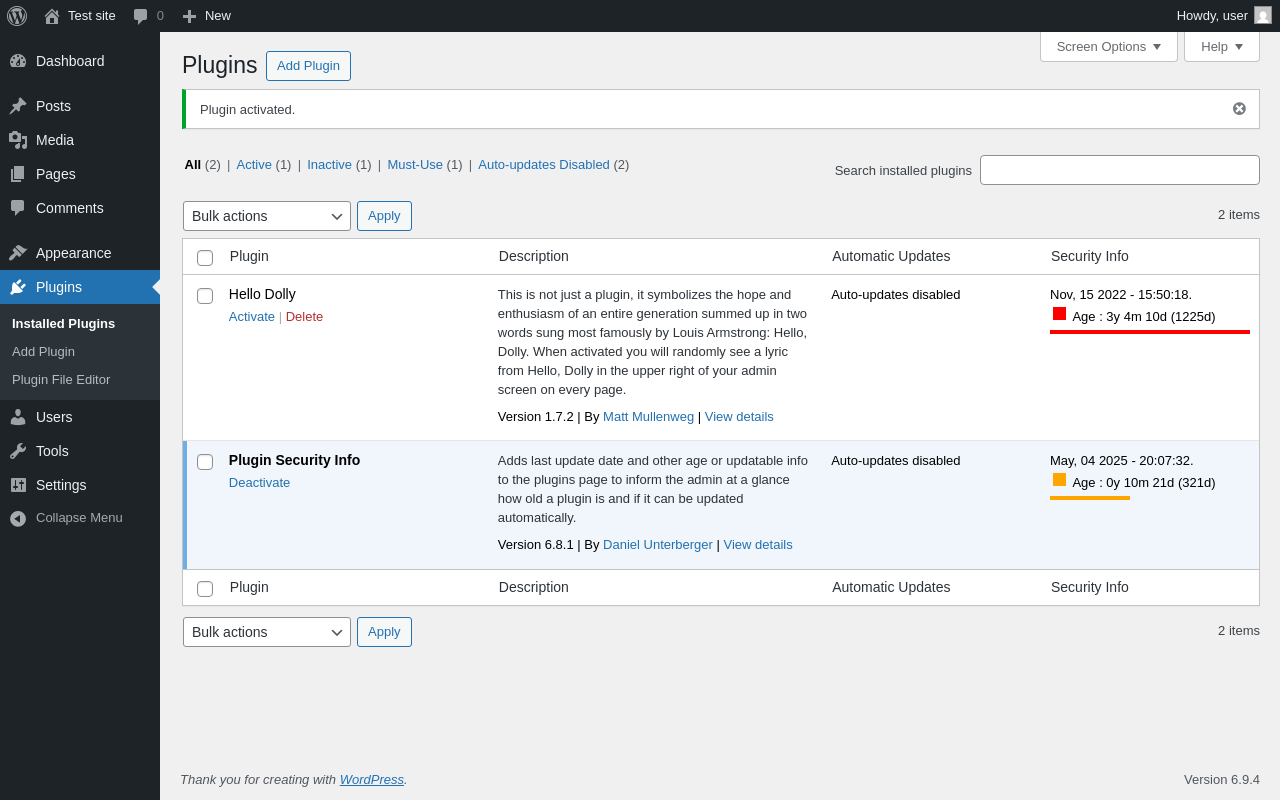The height and width of the screenshot is (800, 1280).
Task: Check the Hello Dolly plugin checkbox
Action: tap(205, 296)
